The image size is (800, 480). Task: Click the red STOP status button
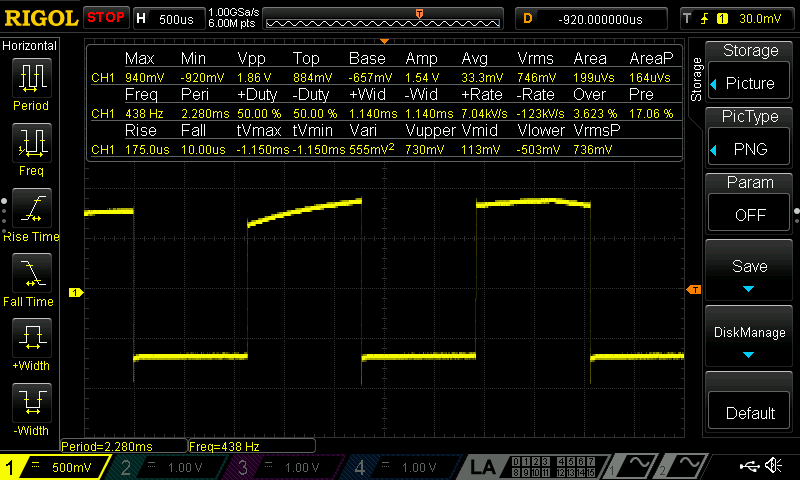tap(105, 17)
